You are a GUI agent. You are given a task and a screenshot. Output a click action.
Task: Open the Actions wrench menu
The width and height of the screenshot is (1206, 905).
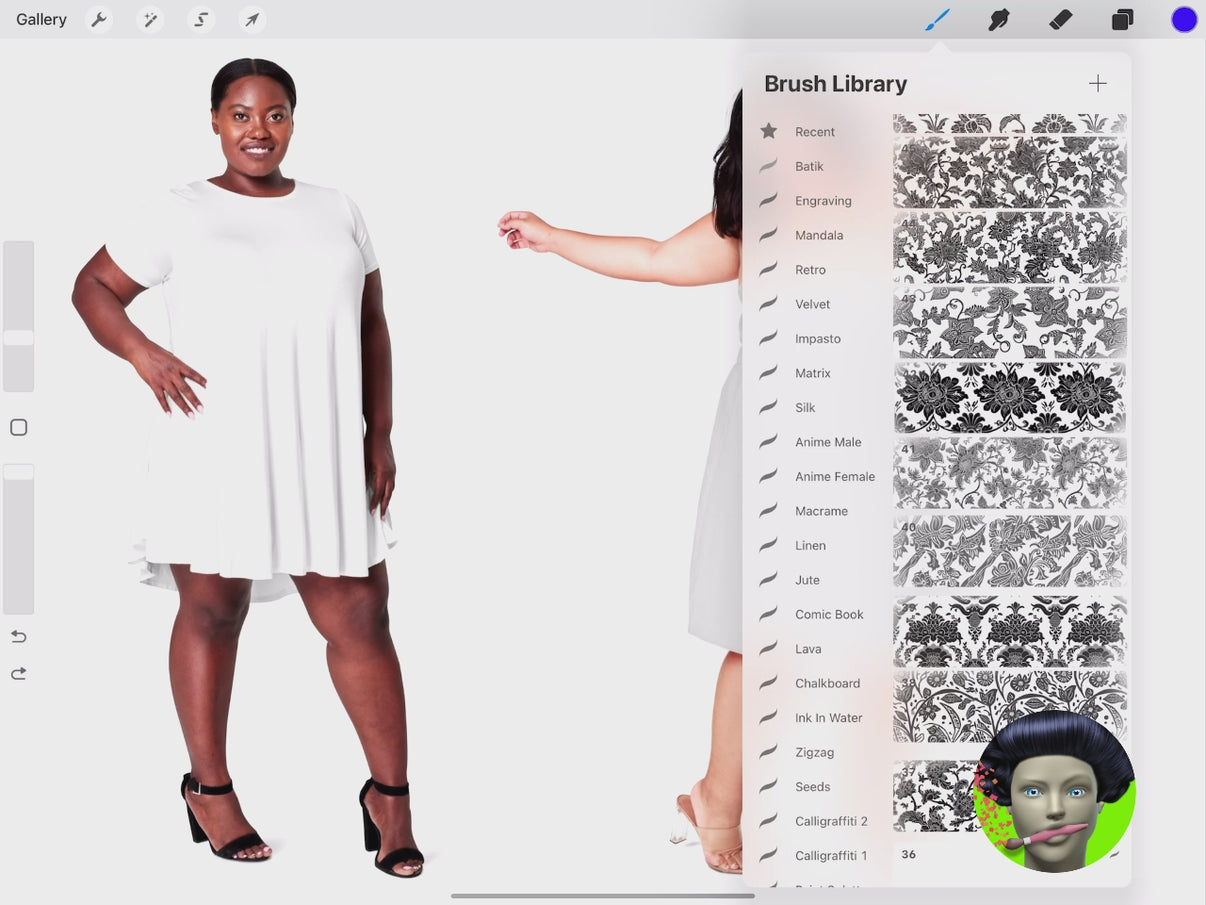98,20
